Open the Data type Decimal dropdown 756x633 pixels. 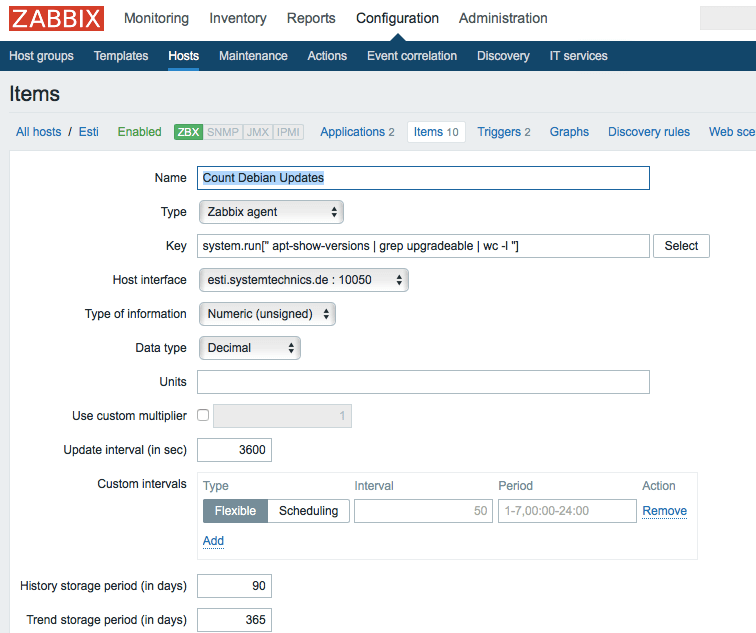(x=250, y=348)
